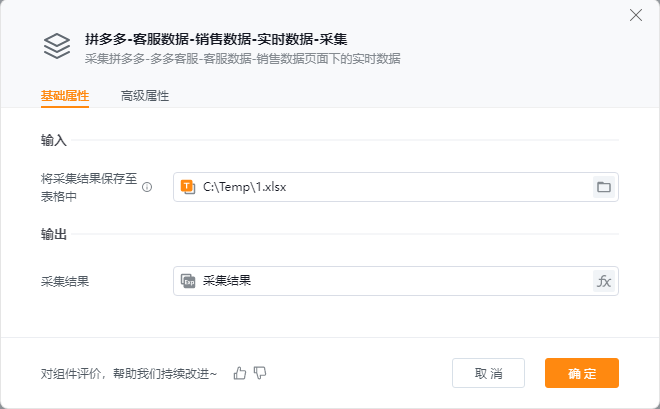Click the 输出 section header
660x409 pixels.
point(54,234)
